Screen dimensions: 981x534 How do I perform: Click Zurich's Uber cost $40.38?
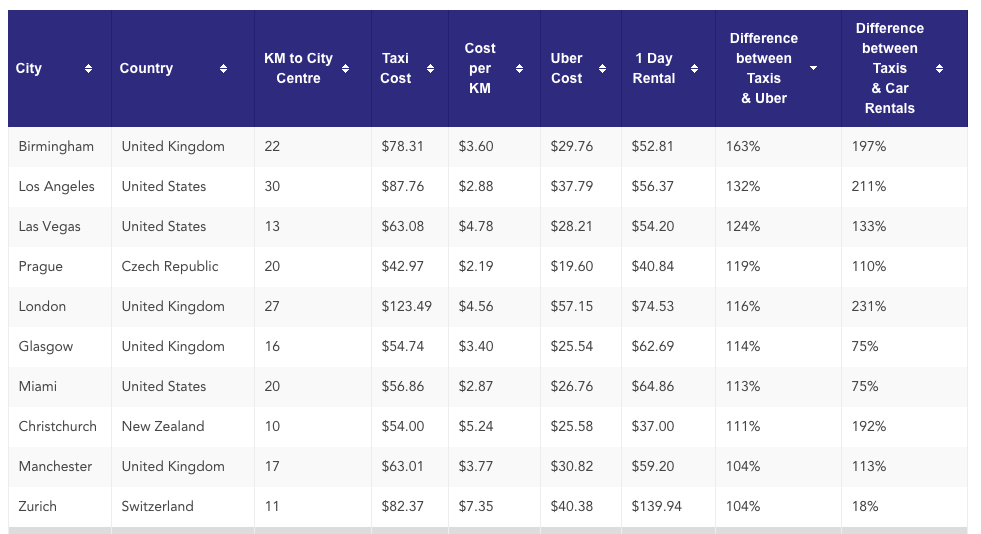coord(572,506)
